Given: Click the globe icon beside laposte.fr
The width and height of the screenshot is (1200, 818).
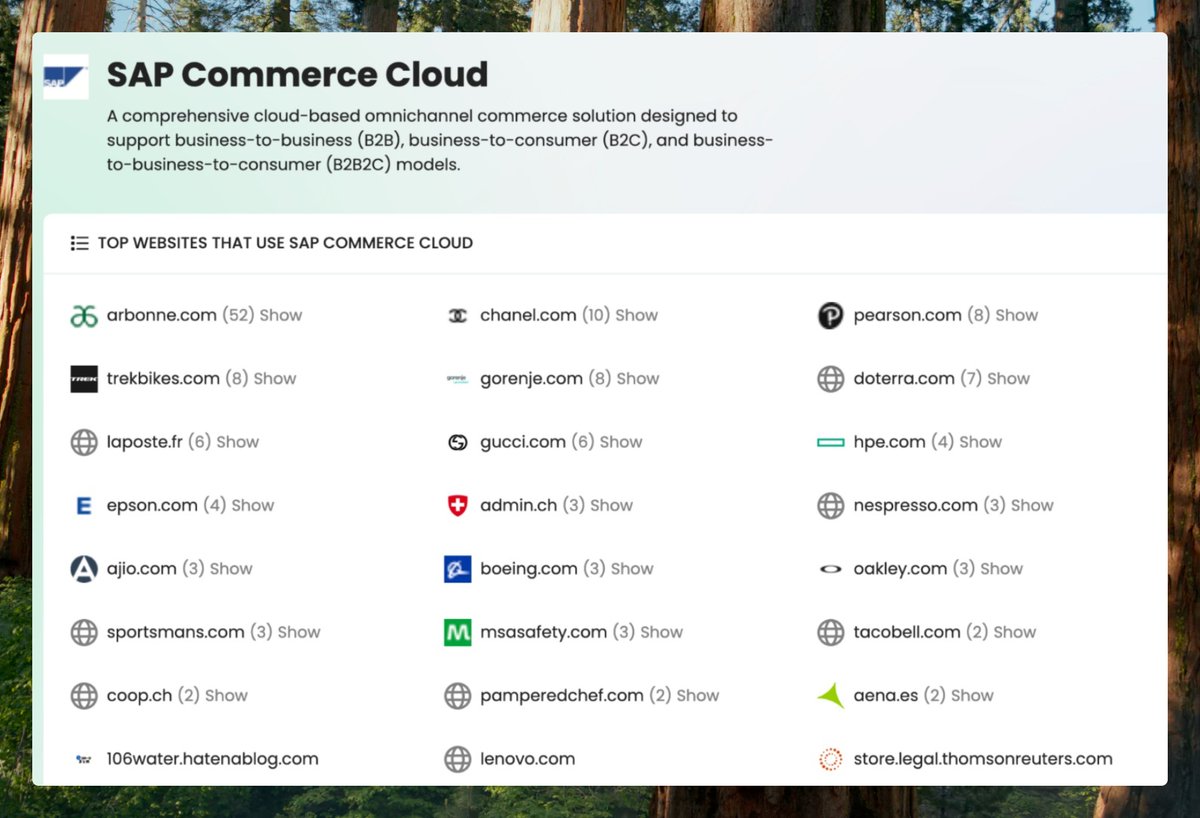Looking at the screenshot, I should [x=84, y=442].
